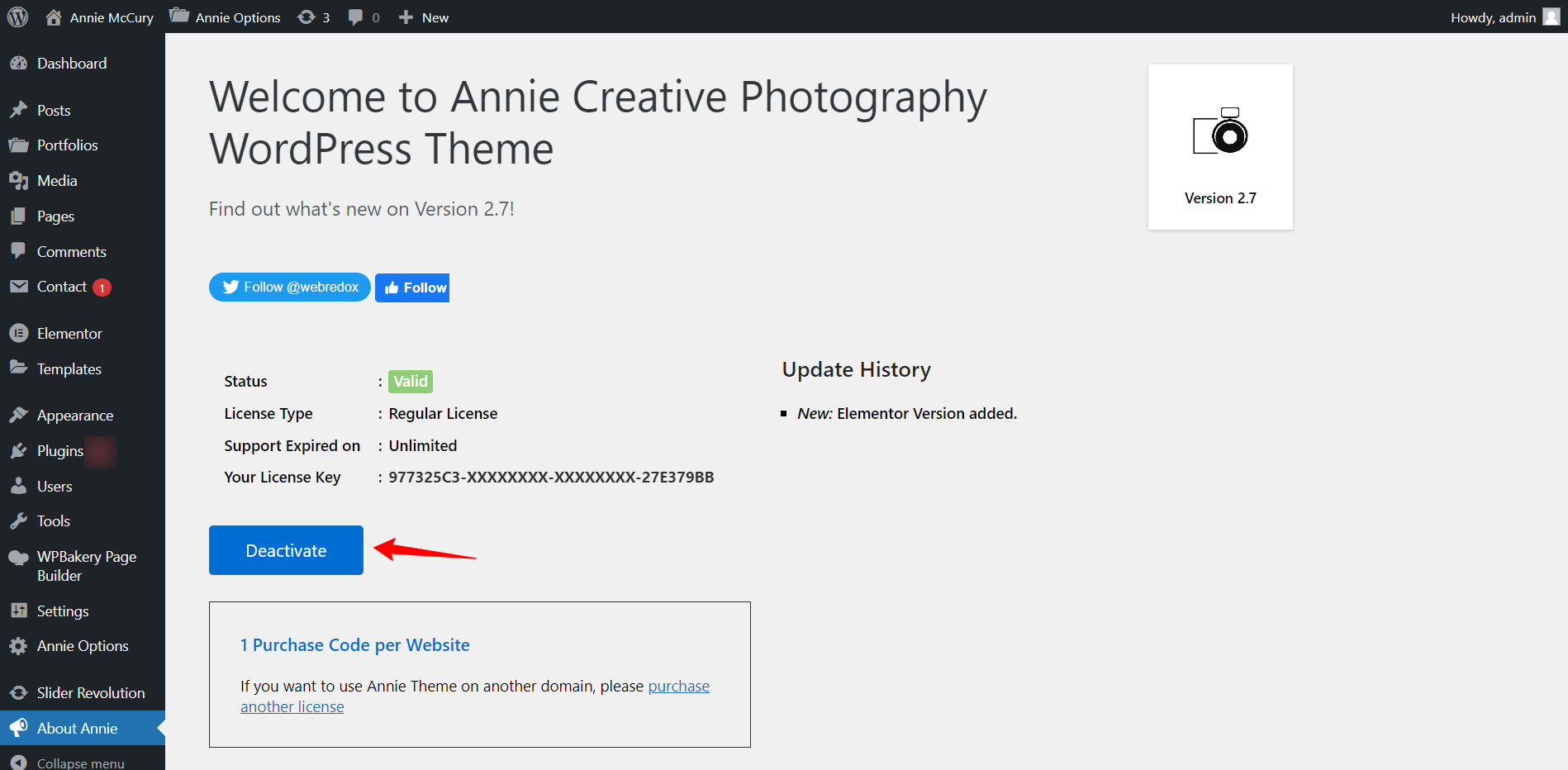Visit the Annie McCury site link
Screen dimensions: 1568x770
tap(100, 17)
